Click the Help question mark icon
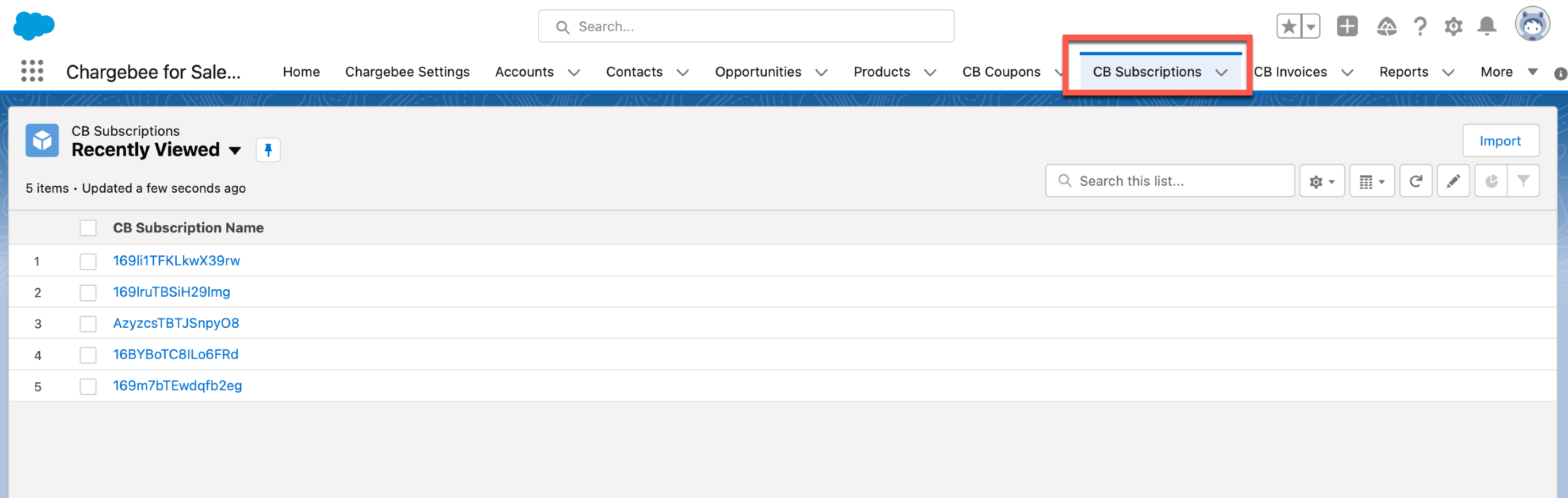1568x498 pixels. [1420, 26]
